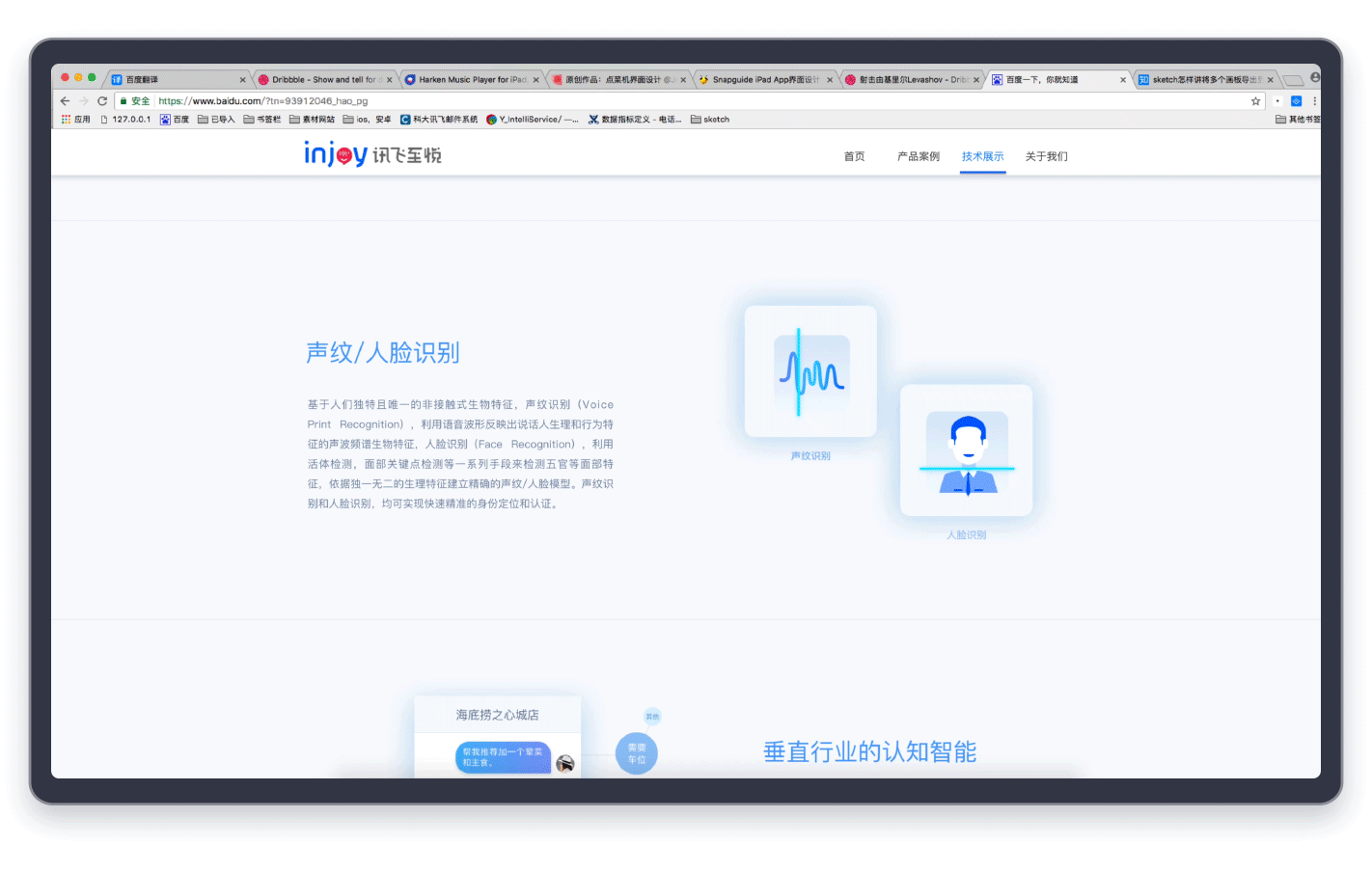Image resolution: width=1372 pixels, height=872 pixels.
Task: Switch to the Snapguide iPad App tab
Action: tap(765, 80)
